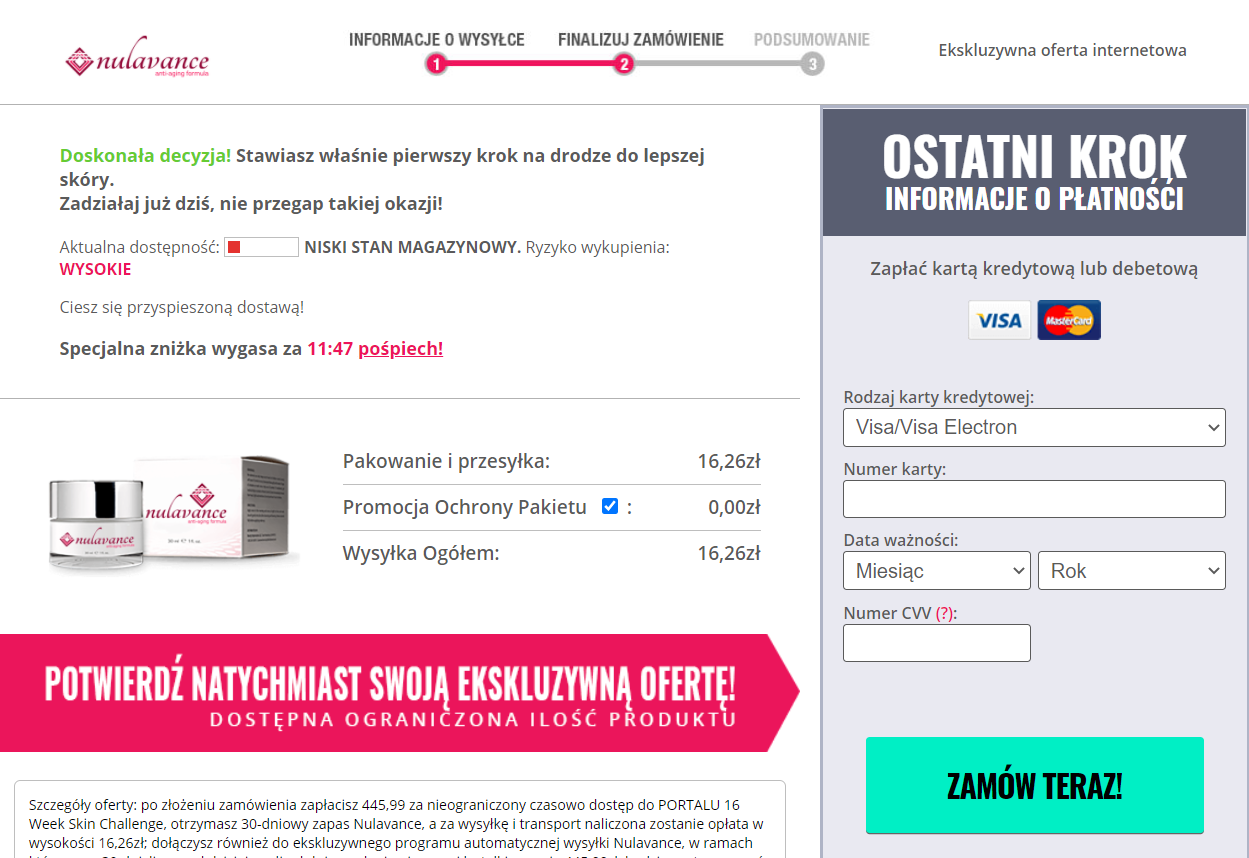This screenshot has height=858, width=1249.
Task: Click step 1 circle in progress bar
Action: [x=436, y=65]
